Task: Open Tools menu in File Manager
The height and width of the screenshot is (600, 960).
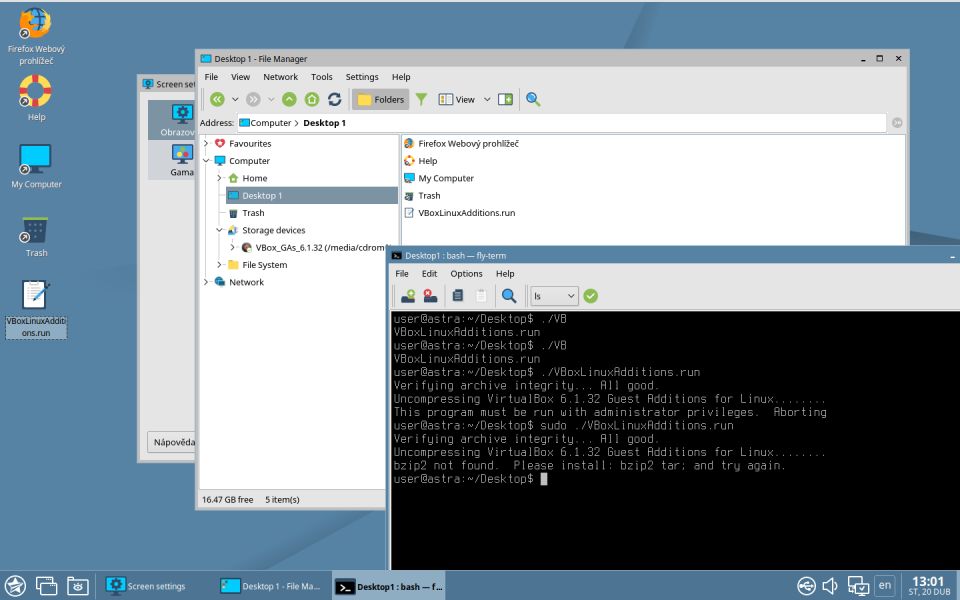Action: (321, 77)
